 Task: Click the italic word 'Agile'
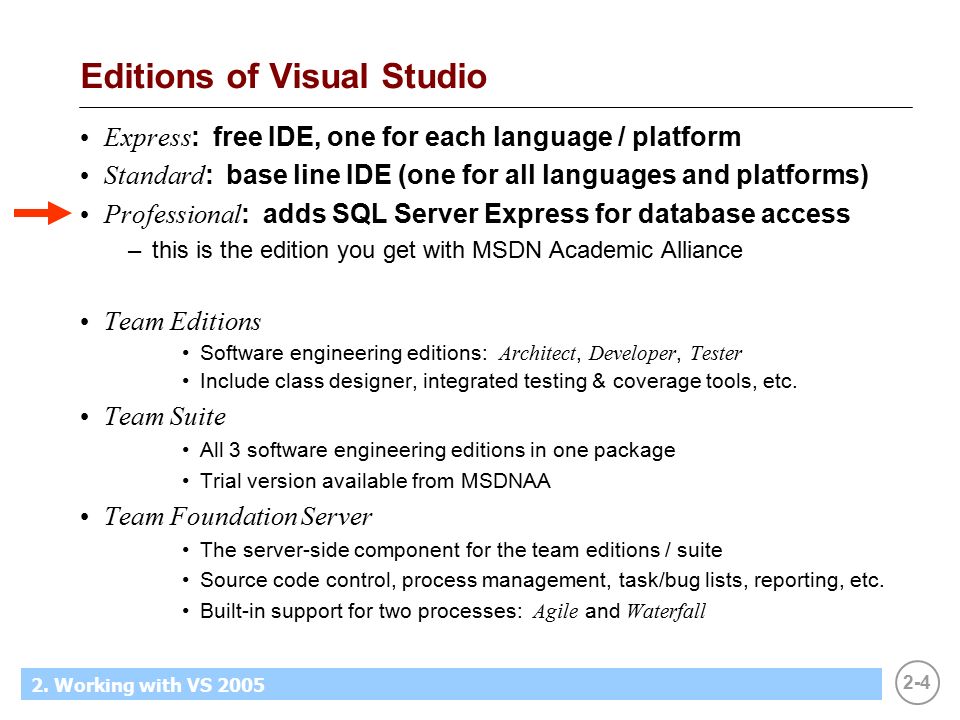(x=555, y=612)
